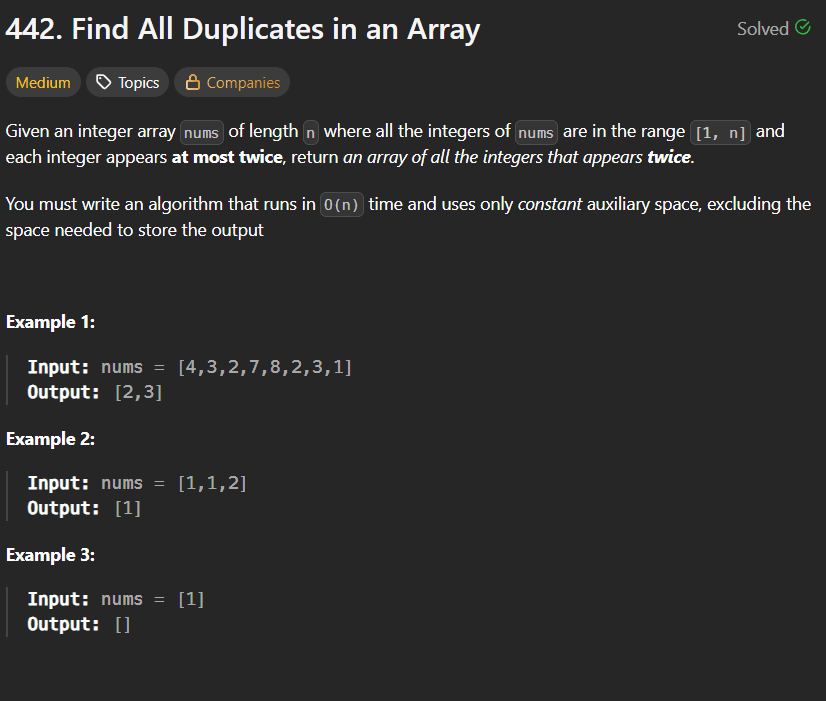Click the [1, n] range code chip
The width and height of the screenshot is (826, 701).
tap(720, 130)
